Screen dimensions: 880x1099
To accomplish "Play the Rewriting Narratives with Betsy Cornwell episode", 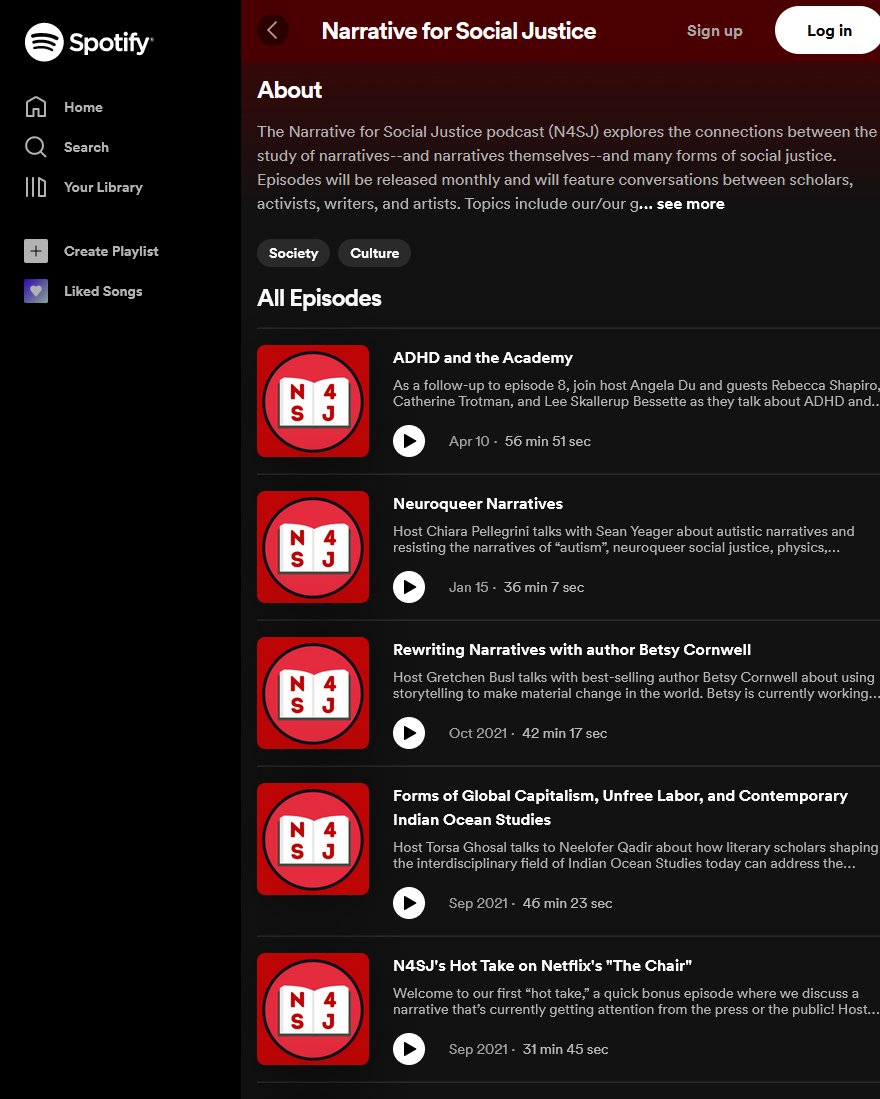I will (409, 733).
